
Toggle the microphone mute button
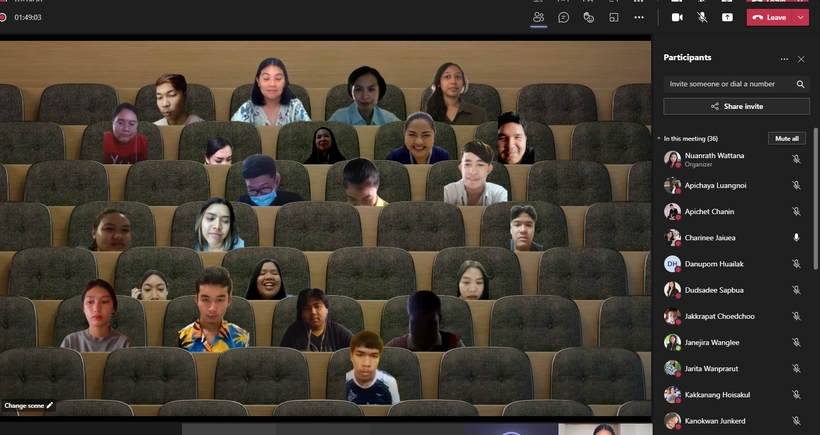click(702, 17)
